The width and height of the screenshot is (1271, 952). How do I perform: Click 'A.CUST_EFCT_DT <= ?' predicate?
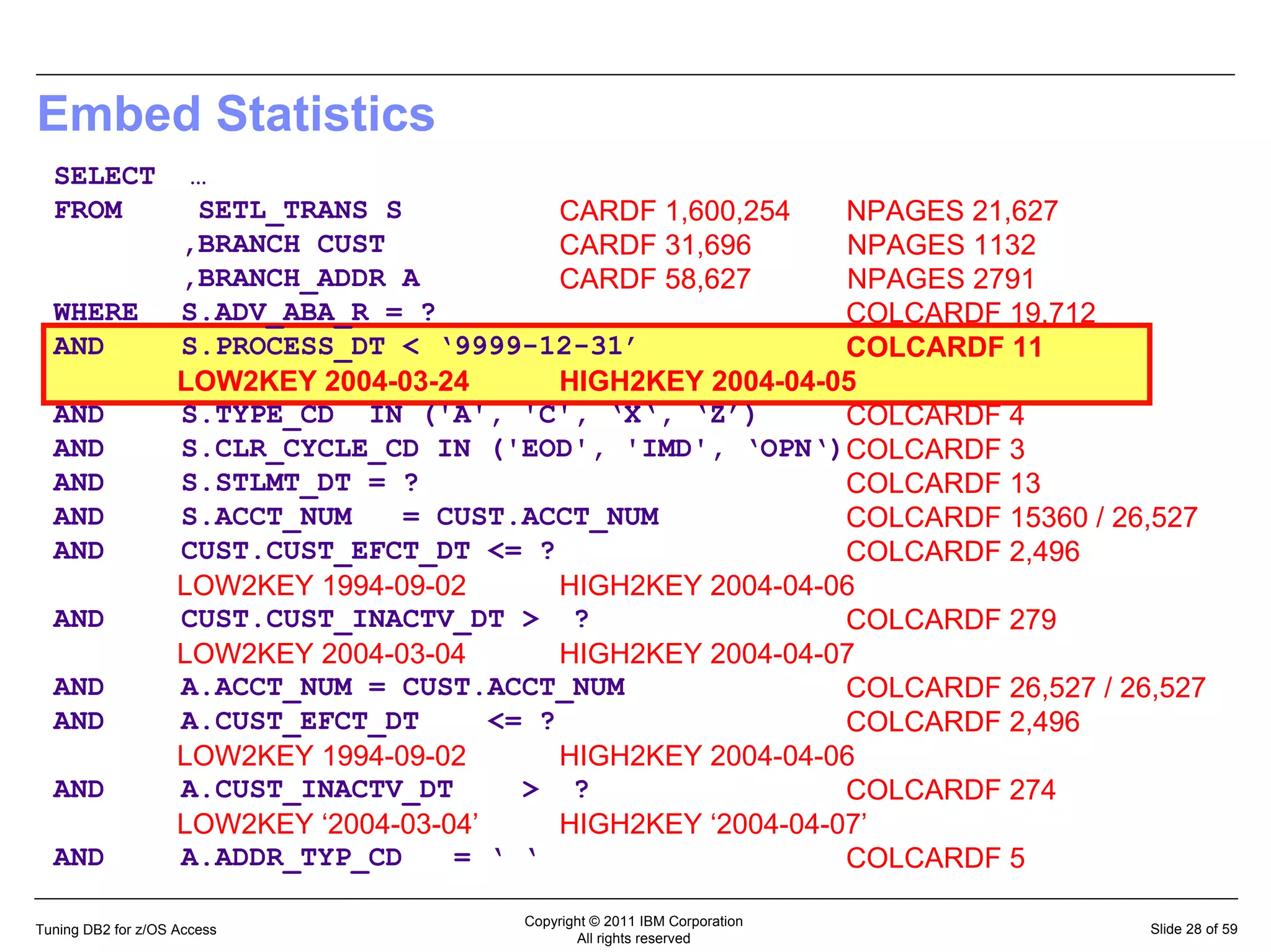(x=368, y=722)
